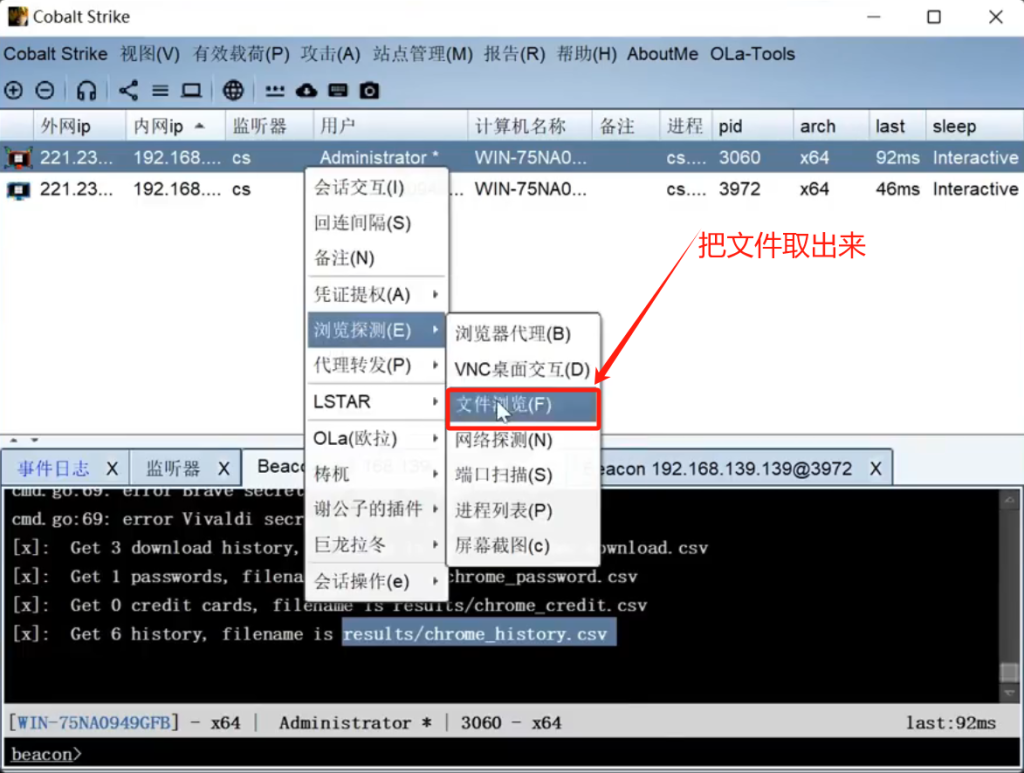Sort by the last column header
Screen dimensions: 1024x773
[897, 126]
